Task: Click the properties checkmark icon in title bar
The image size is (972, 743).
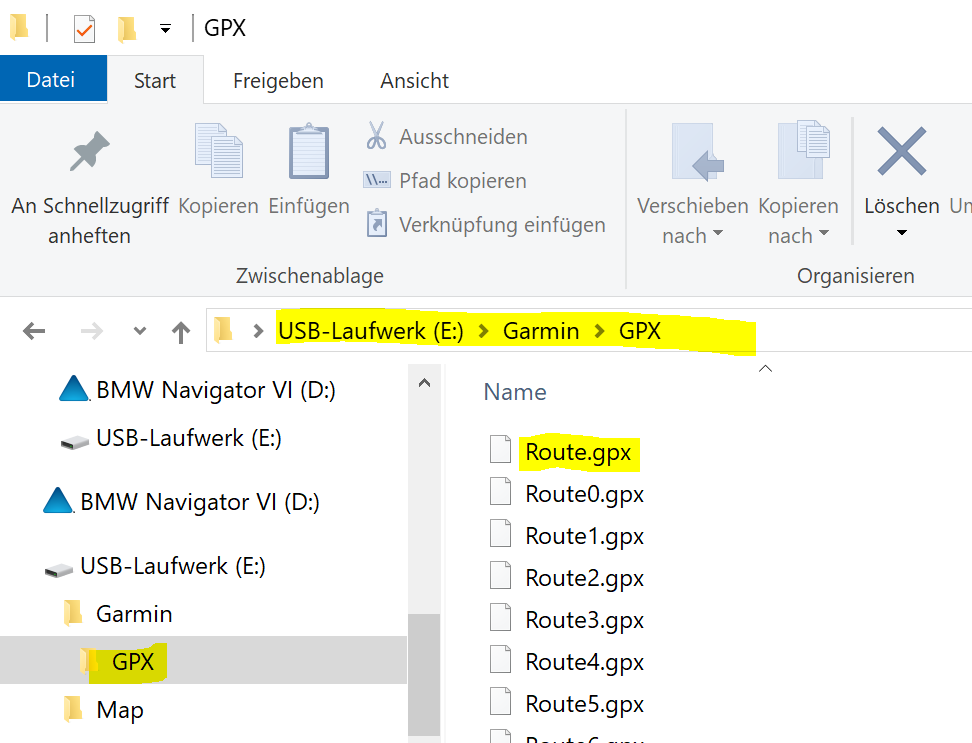Action: 84,28
